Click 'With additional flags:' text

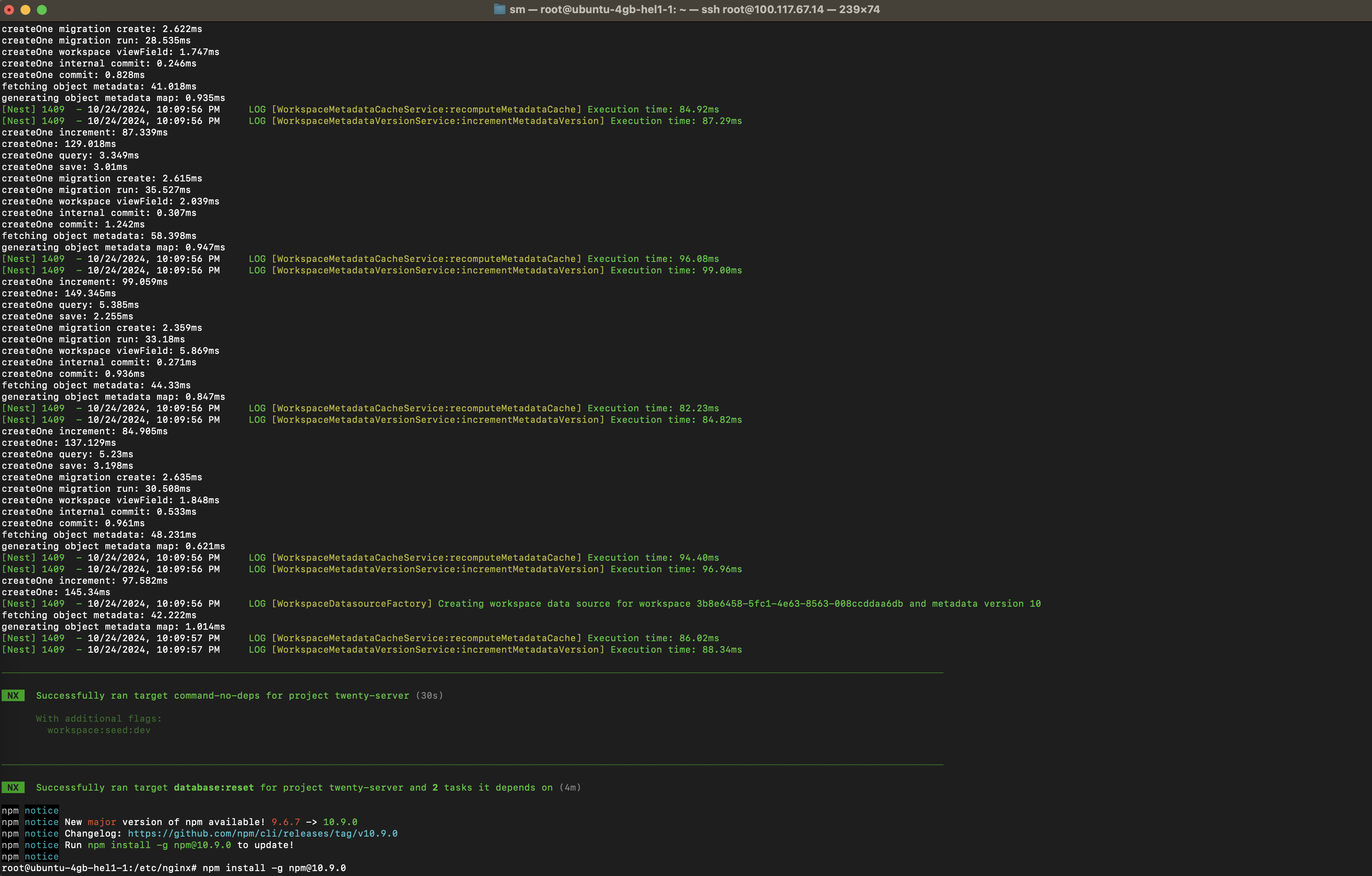[x=99, y=718]
